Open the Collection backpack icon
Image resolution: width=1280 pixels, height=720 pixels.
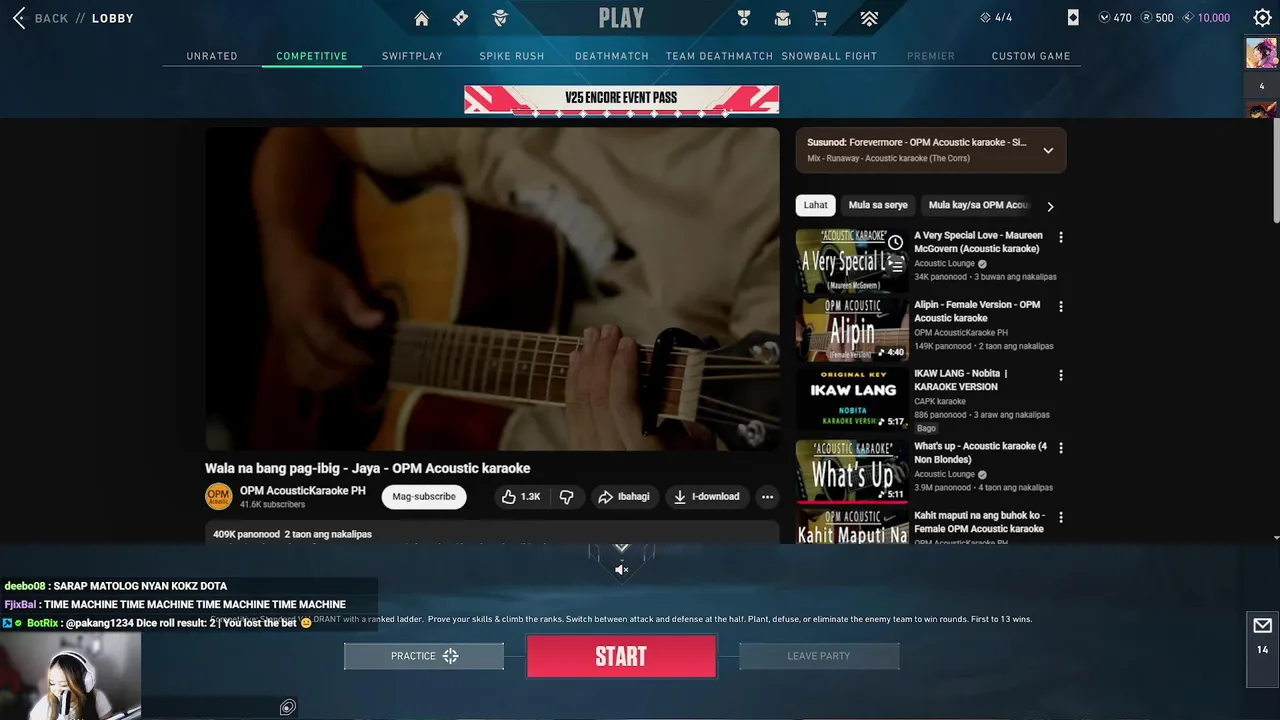[x=782, y=18]
